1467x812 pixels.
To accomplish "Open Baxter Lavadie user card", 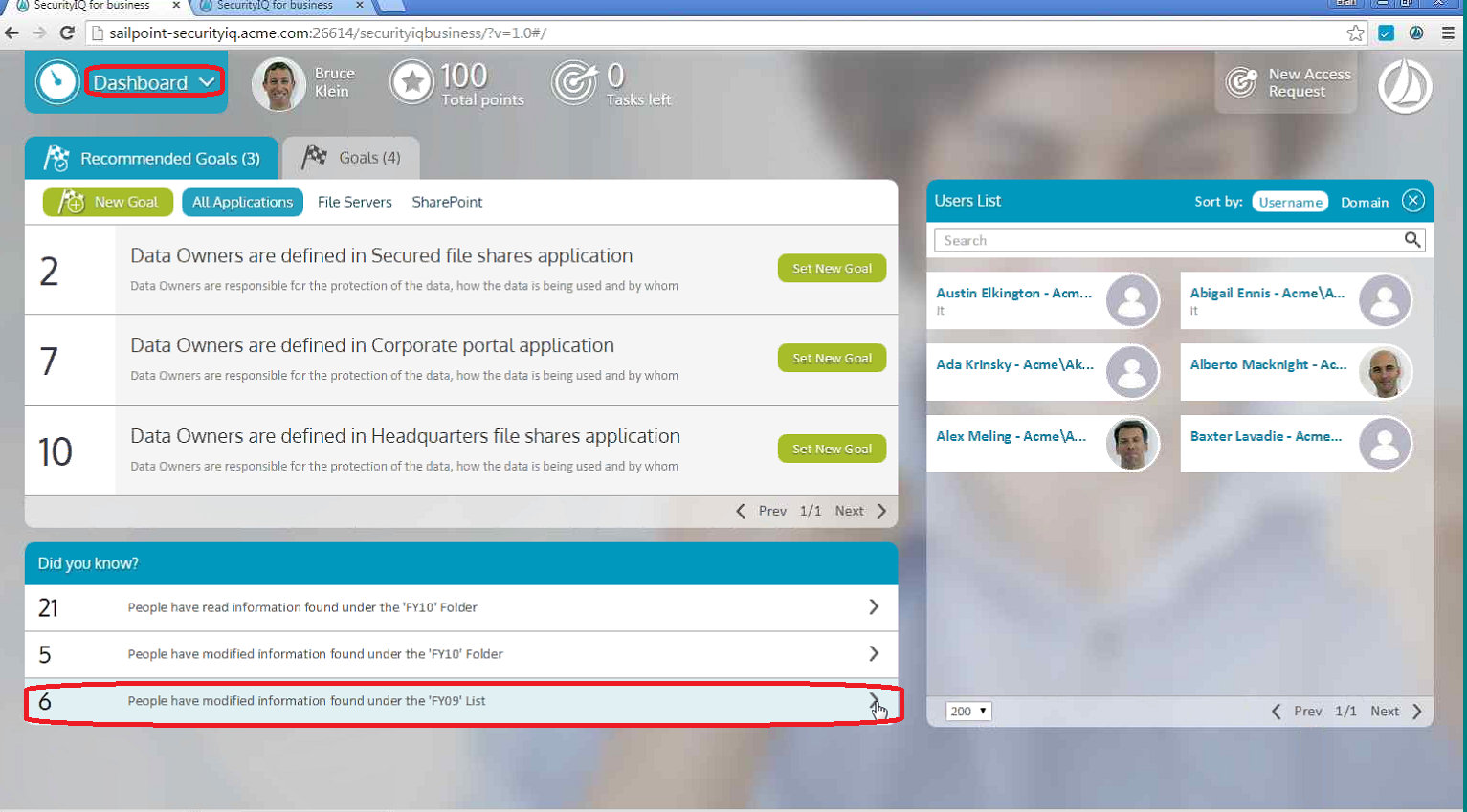I will [1297, 444].
